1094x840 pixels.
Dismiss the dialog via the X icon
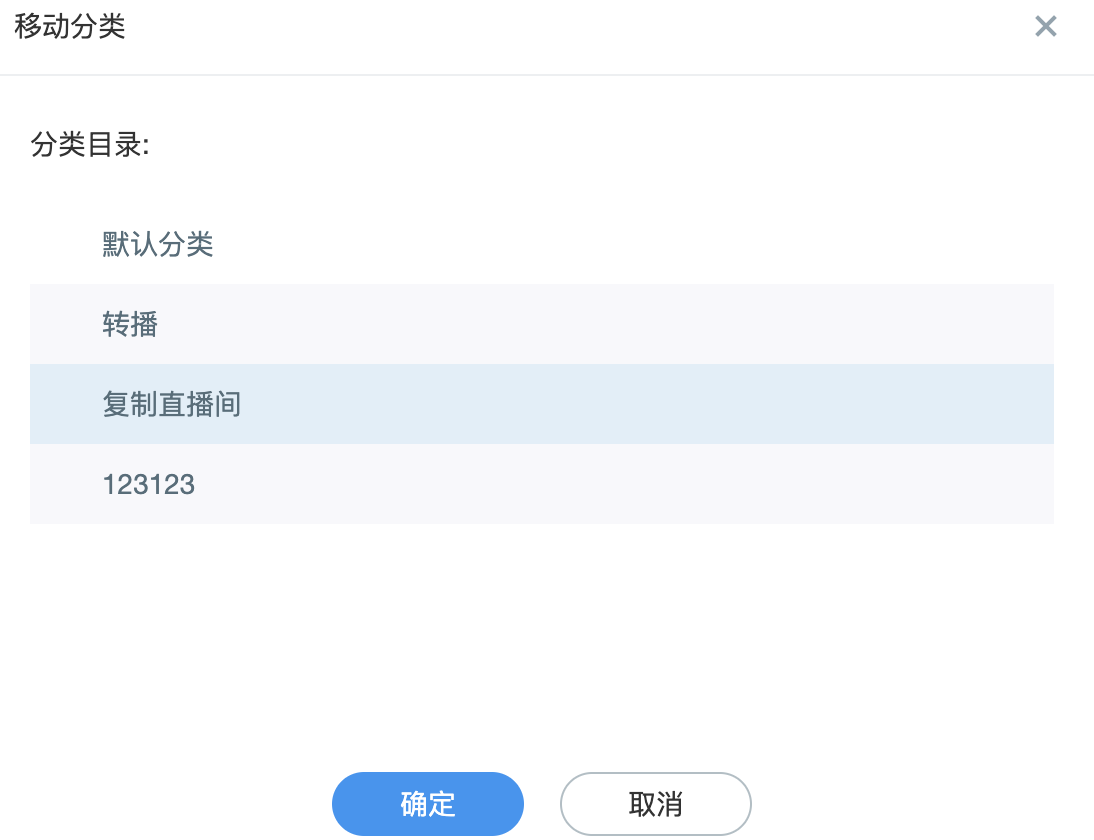point(1045,27)
